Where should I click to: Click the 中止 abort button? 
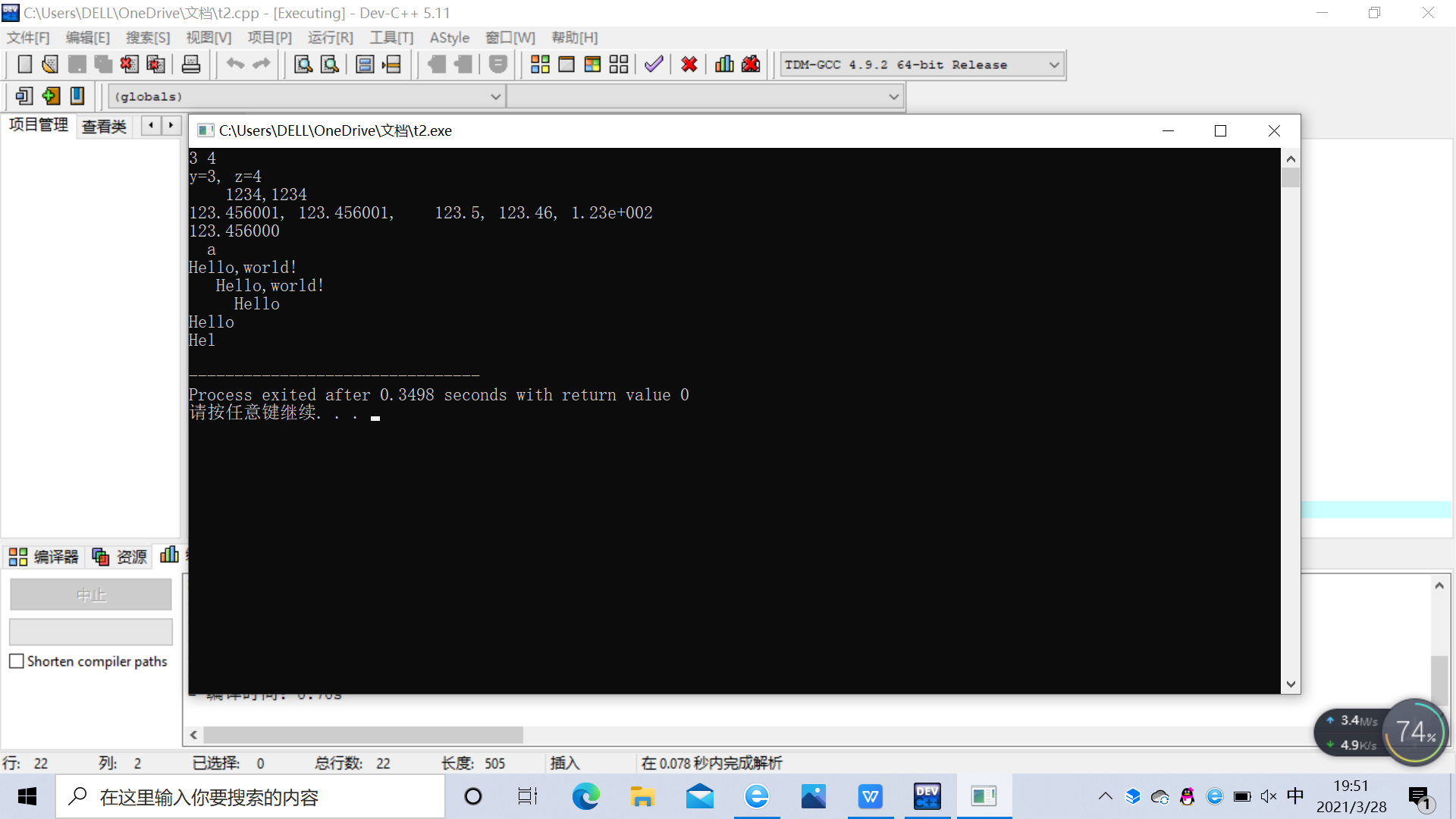[x=91, y=595]
